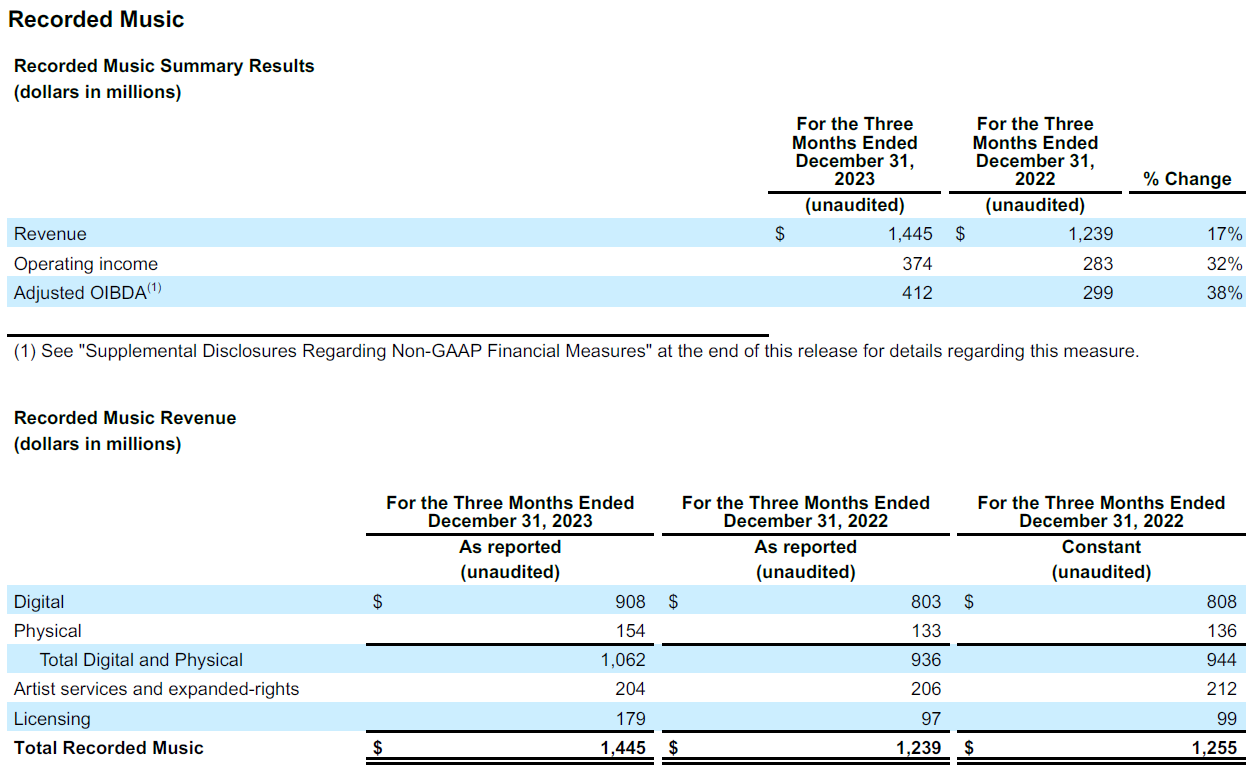
Task: Select the 17% change value for Revenue
Action: point(1225,234)
